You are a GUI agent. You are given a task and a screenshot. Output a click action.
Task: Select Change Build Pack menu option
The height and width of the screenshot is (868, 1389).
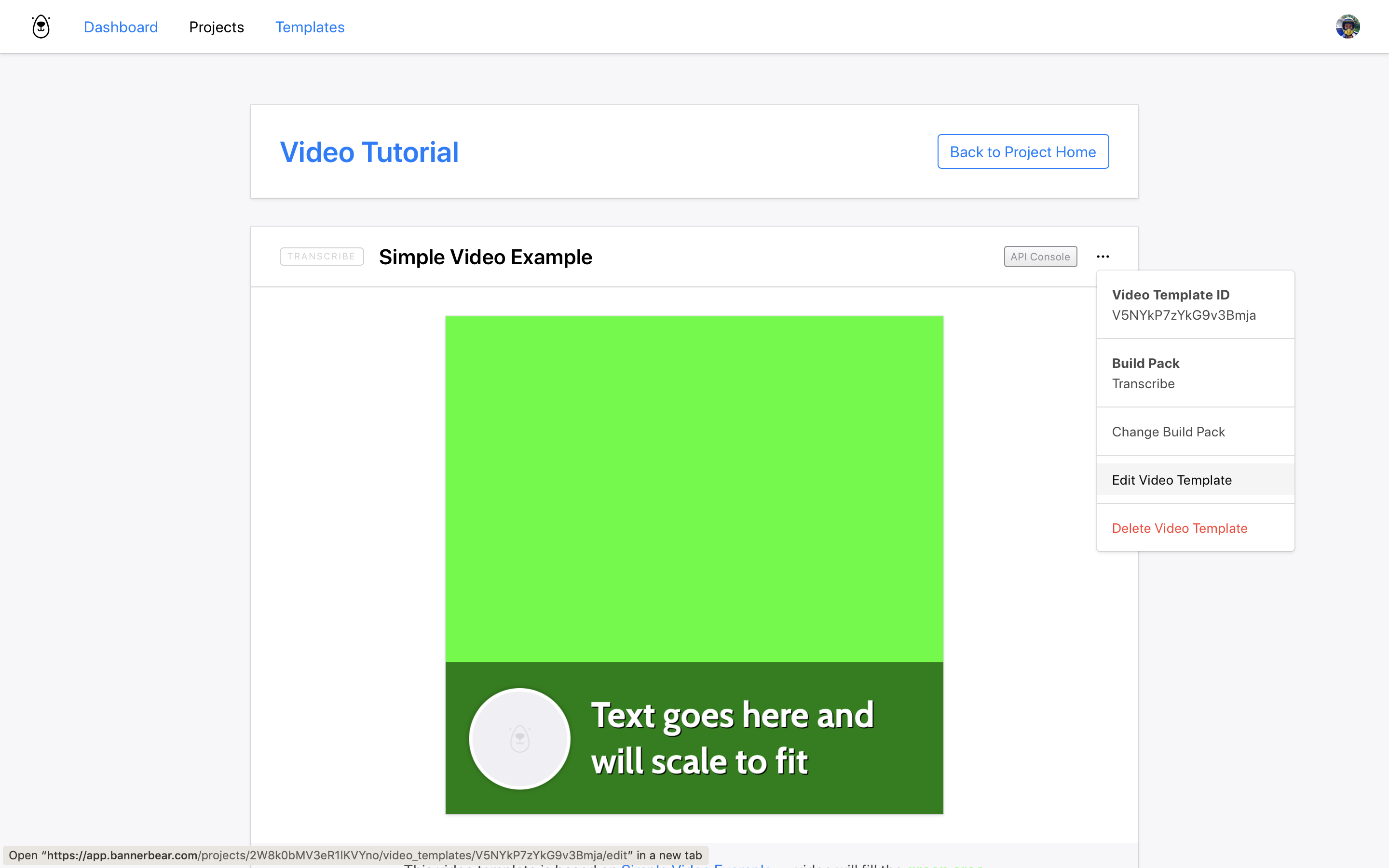[x=1168, y=432]
